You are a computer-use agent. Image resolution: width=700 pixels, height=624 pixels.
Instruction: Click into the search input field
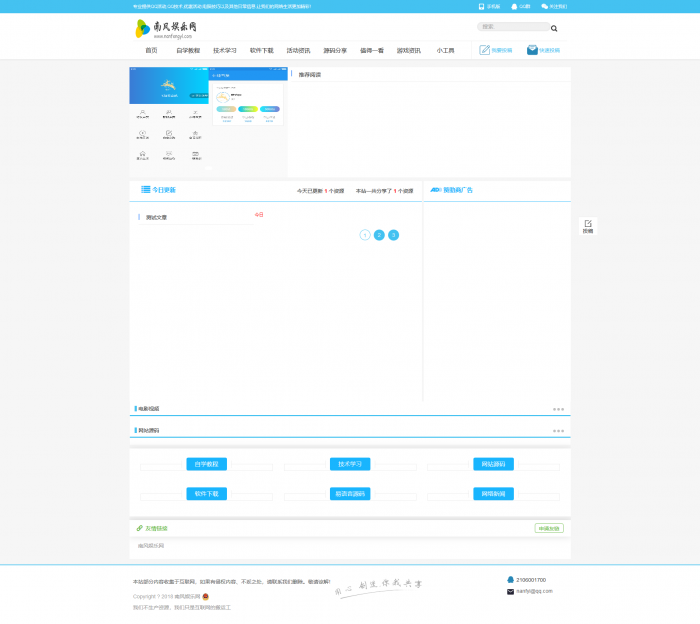tap(512, 27)
